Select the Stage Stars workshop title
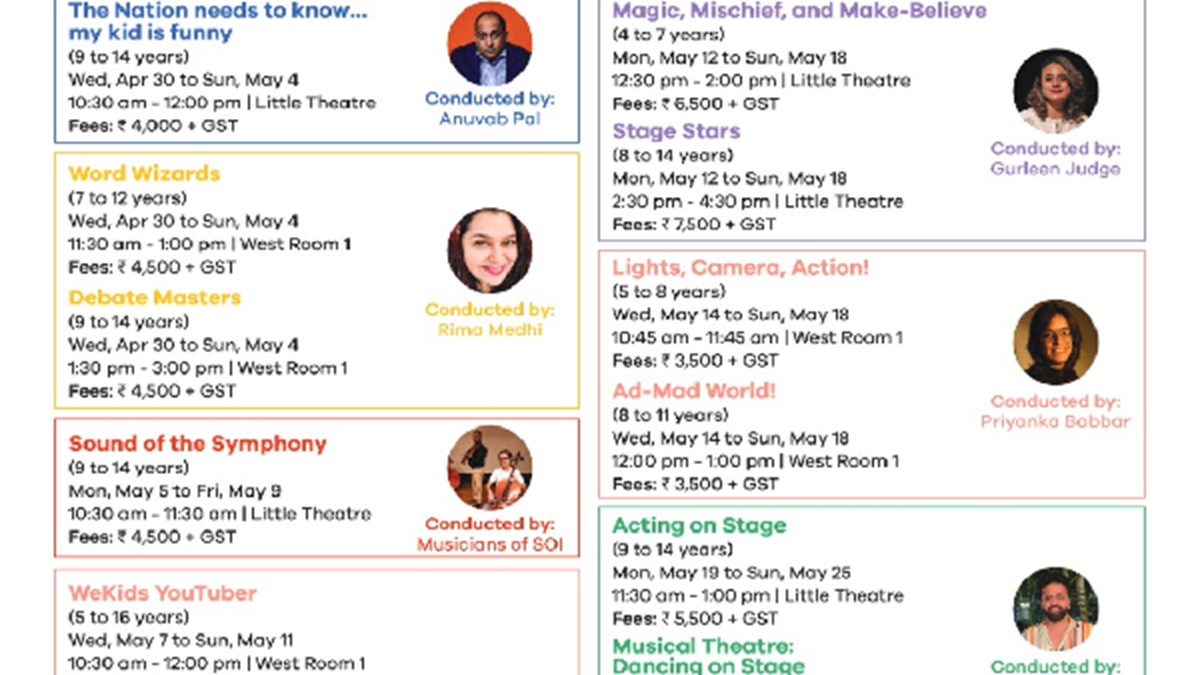This screenshot has width=1200, height=675. [x=676, y=131]
